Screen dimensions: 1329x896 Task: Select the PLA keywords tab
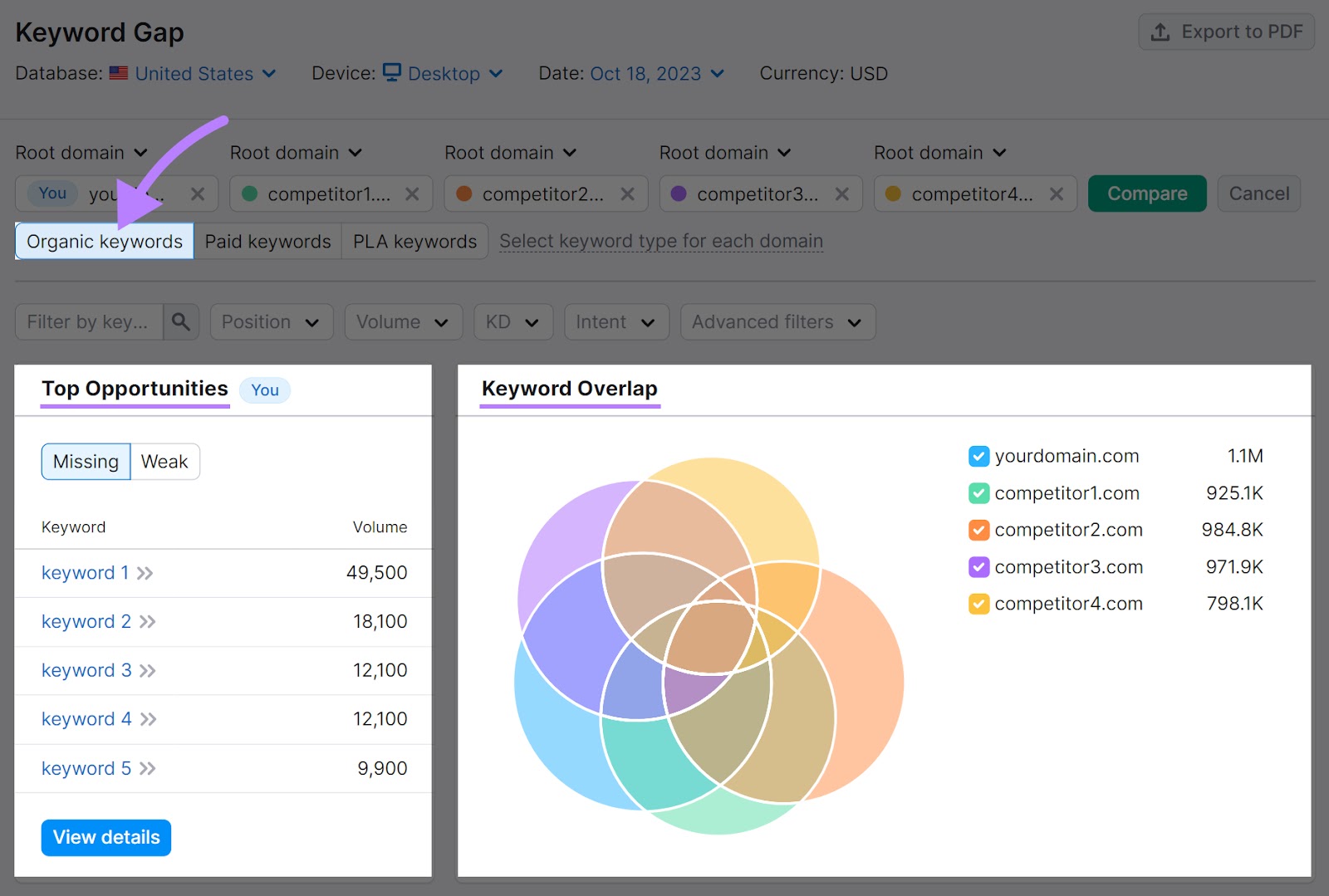pyautogui.click(x=414, y=241)
